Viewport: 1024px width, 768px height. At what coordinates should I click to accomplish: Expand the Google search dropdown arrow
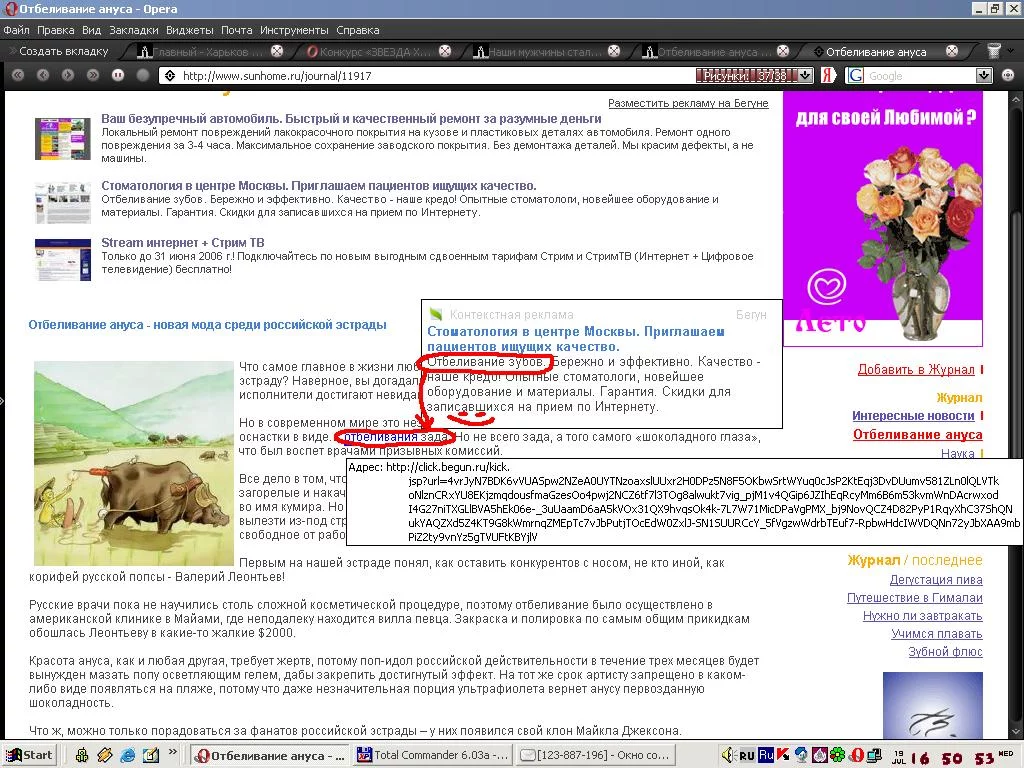point(984,76)
